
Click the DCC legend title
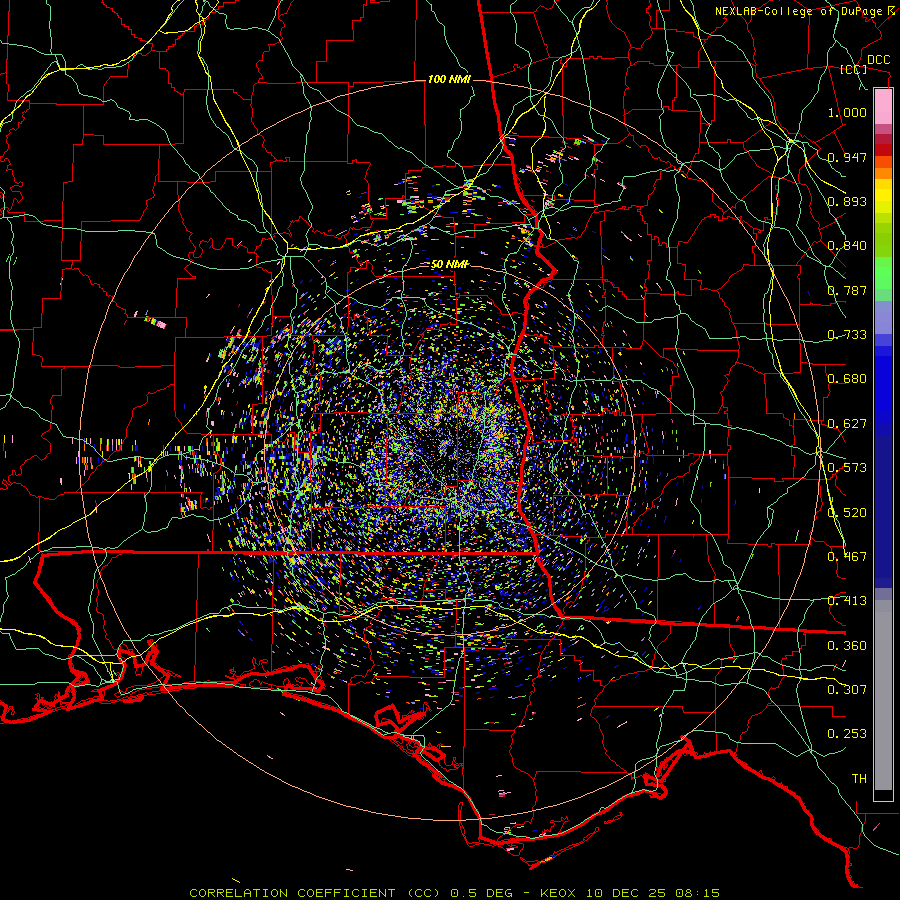pos(878,60)
